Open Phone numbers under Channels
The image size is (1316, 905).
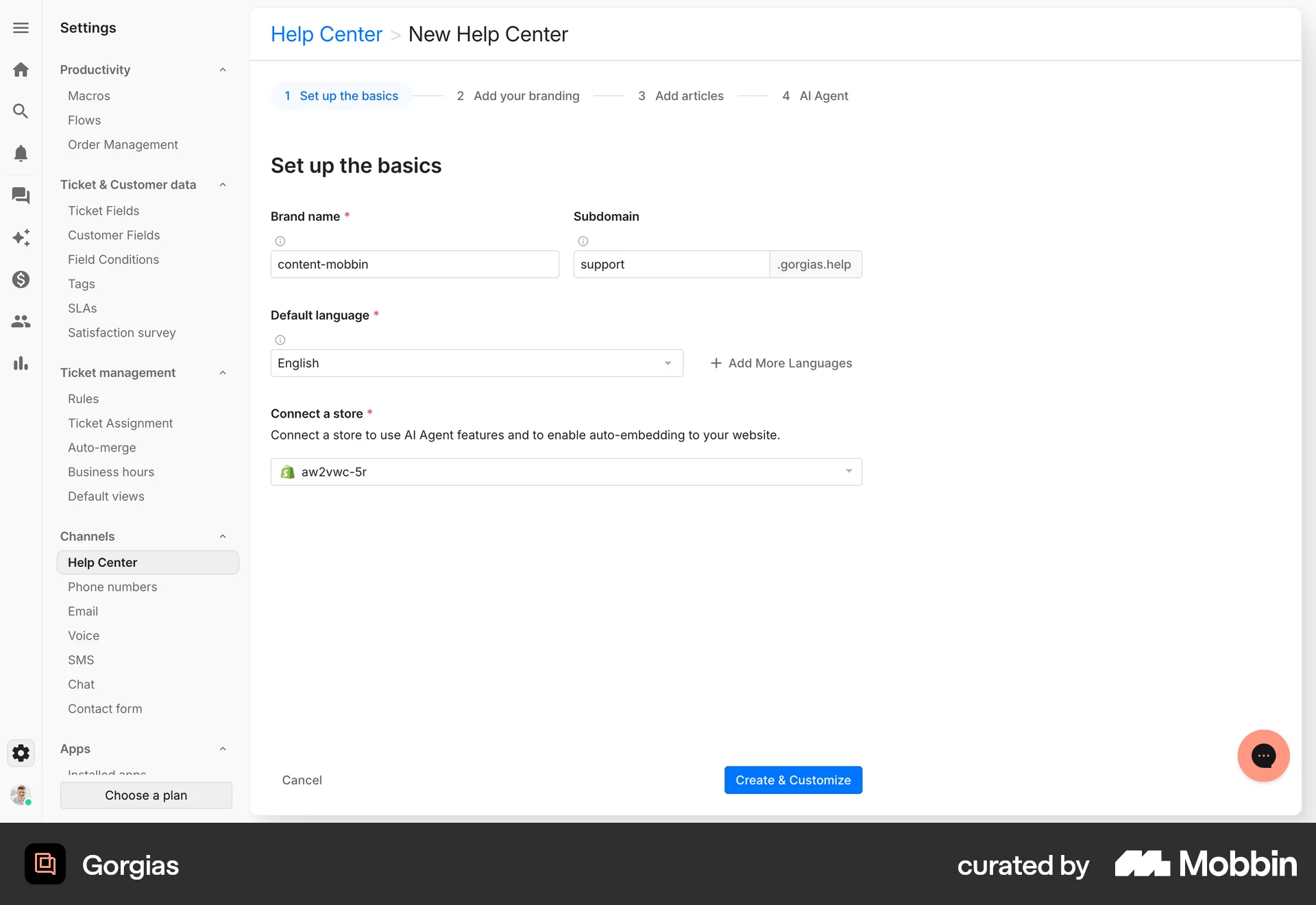click(112, 587)
